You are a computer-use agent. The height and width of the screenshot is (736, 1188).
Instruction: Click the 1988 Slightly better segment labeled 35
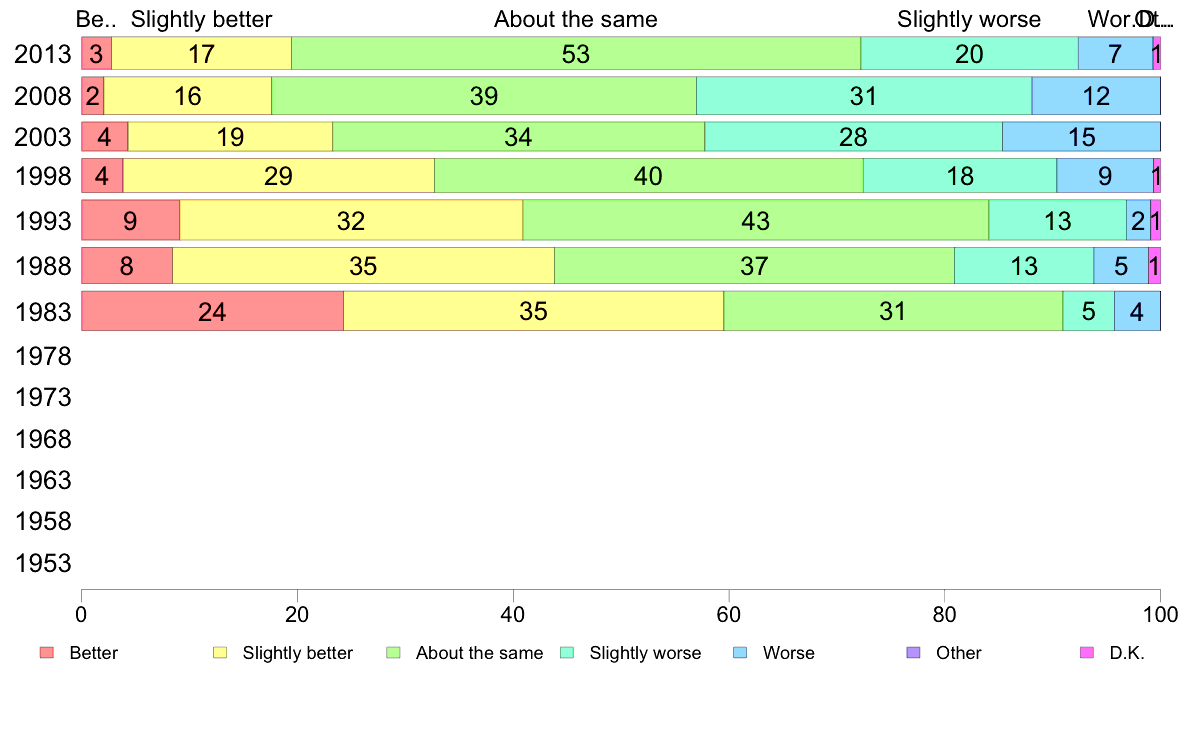point(363,266)
